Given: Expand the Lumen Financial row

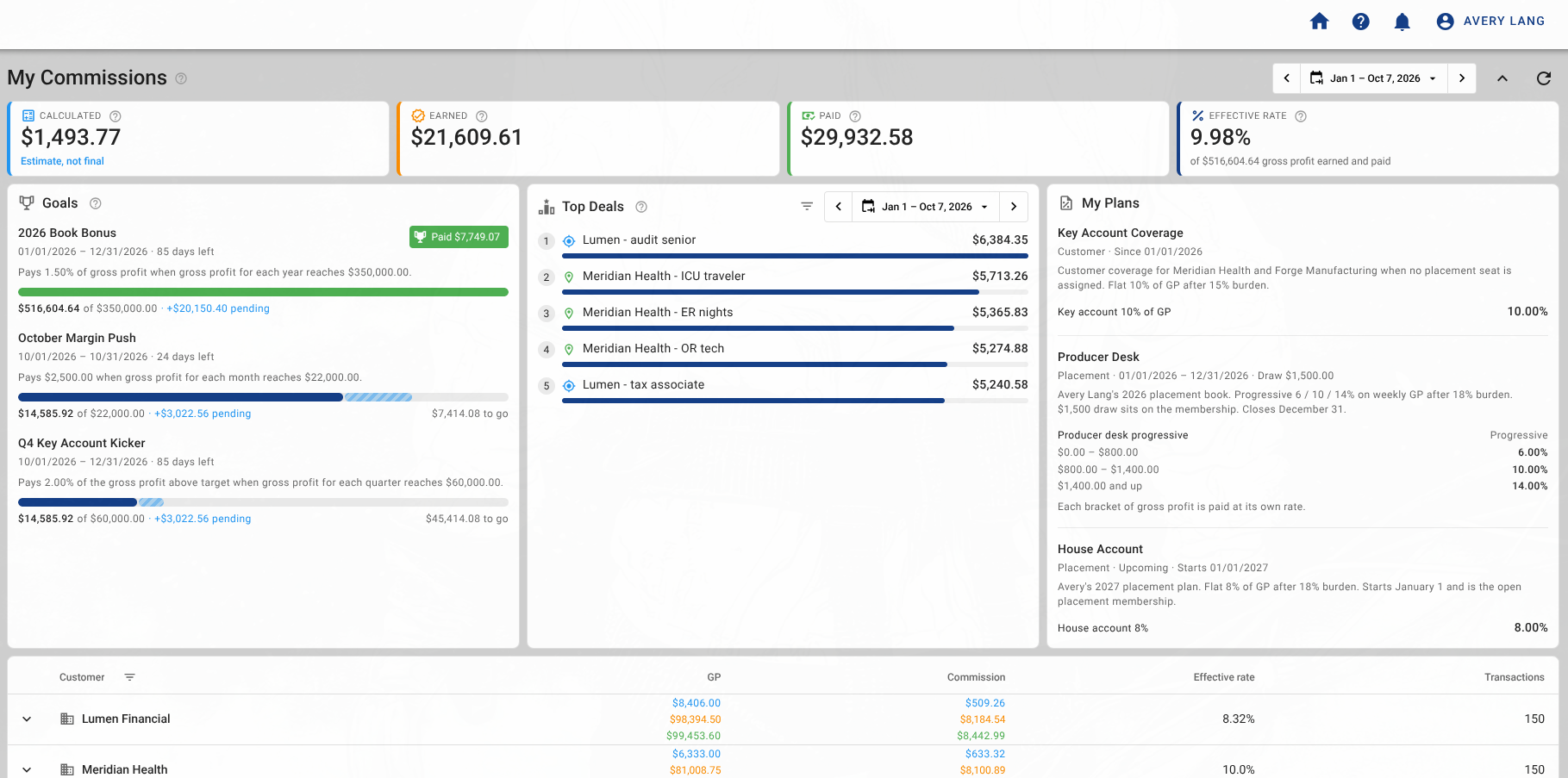Looking at the screenshot, I should (x=27, y=719).
